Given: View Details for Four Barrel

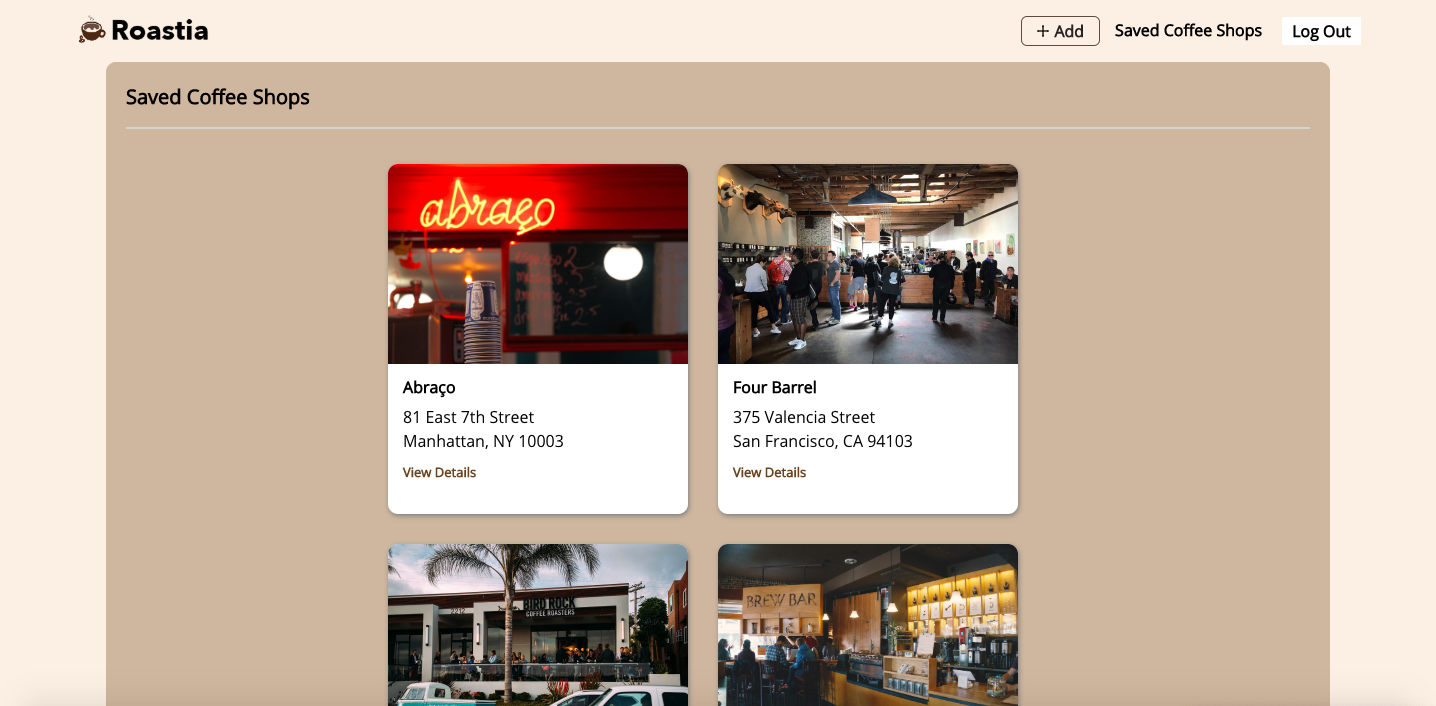Looking at the screenshot, I should [769, 472].
